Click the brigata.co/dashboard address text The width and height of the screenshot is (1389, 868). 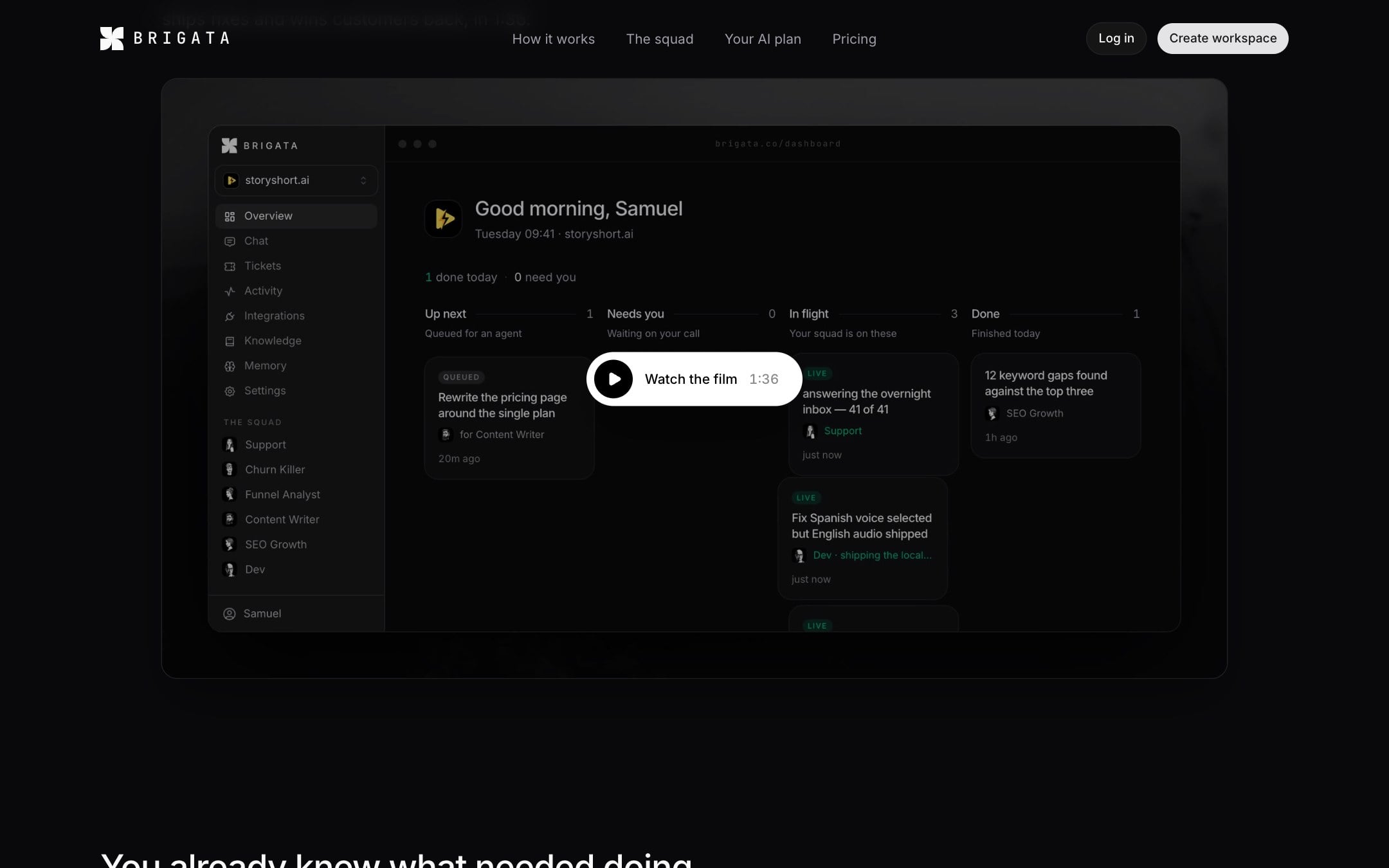[x=778, y=144]
